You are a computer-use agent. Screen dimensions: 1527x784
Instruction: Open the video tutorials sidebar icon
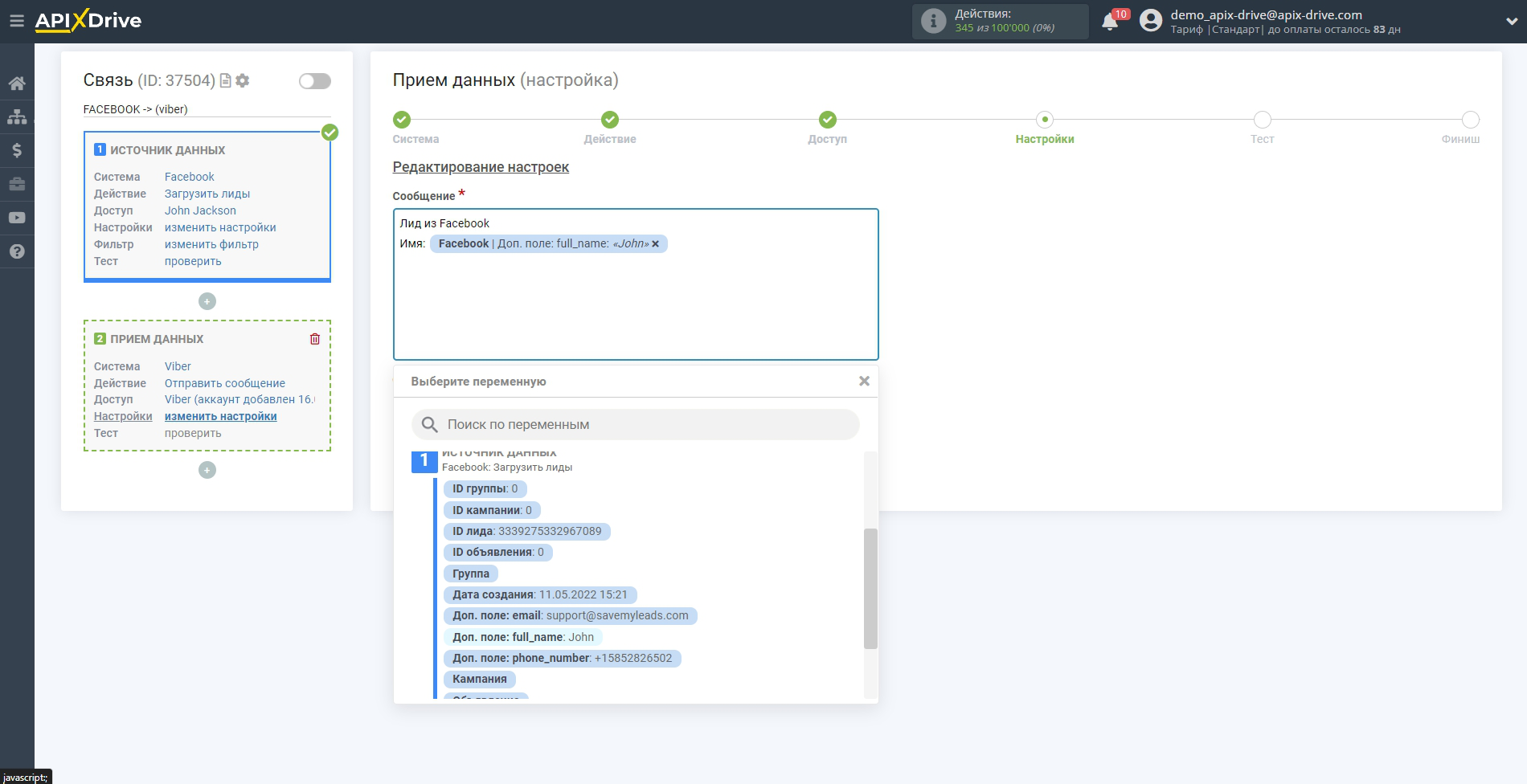(x=17, y=218)
